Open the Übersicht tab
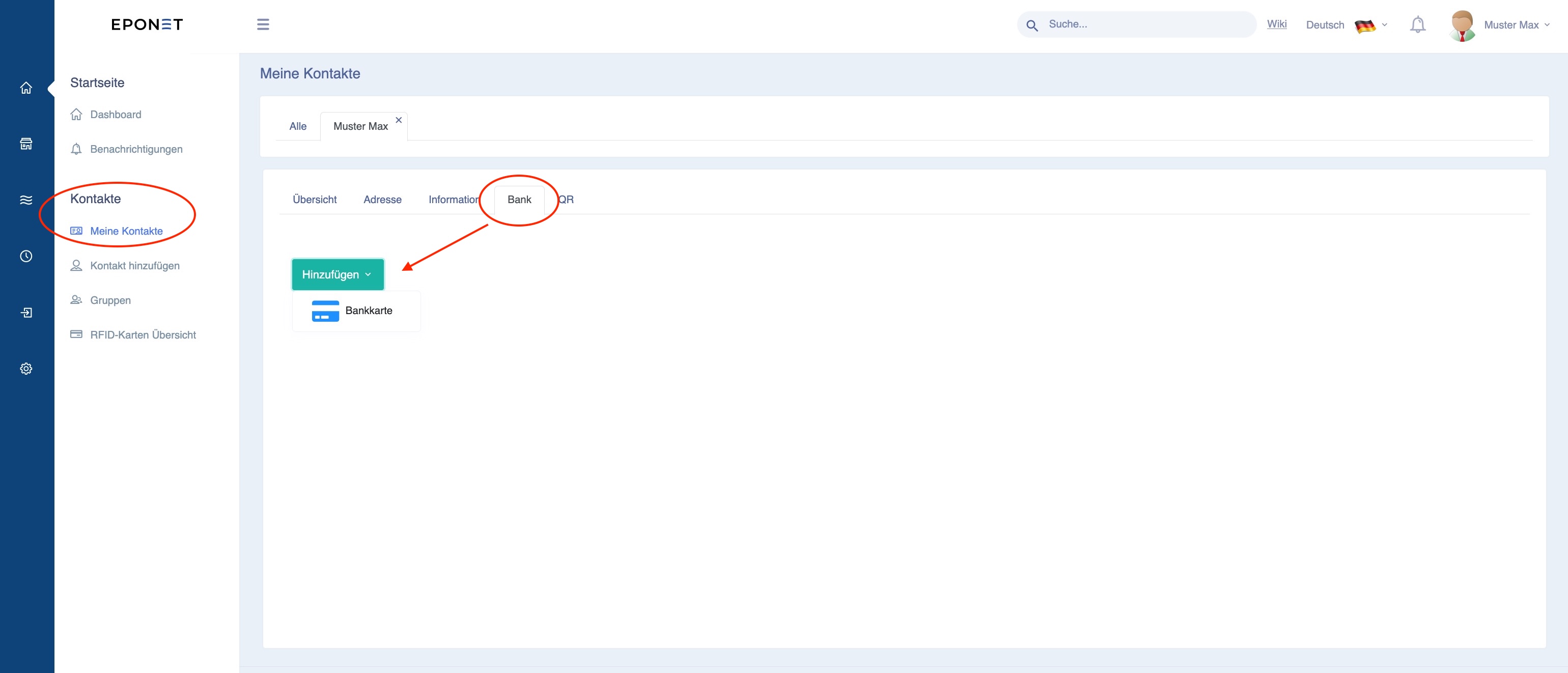Image resolution: width=1568 pixels, height=673 pixels. tap(315, 200)
